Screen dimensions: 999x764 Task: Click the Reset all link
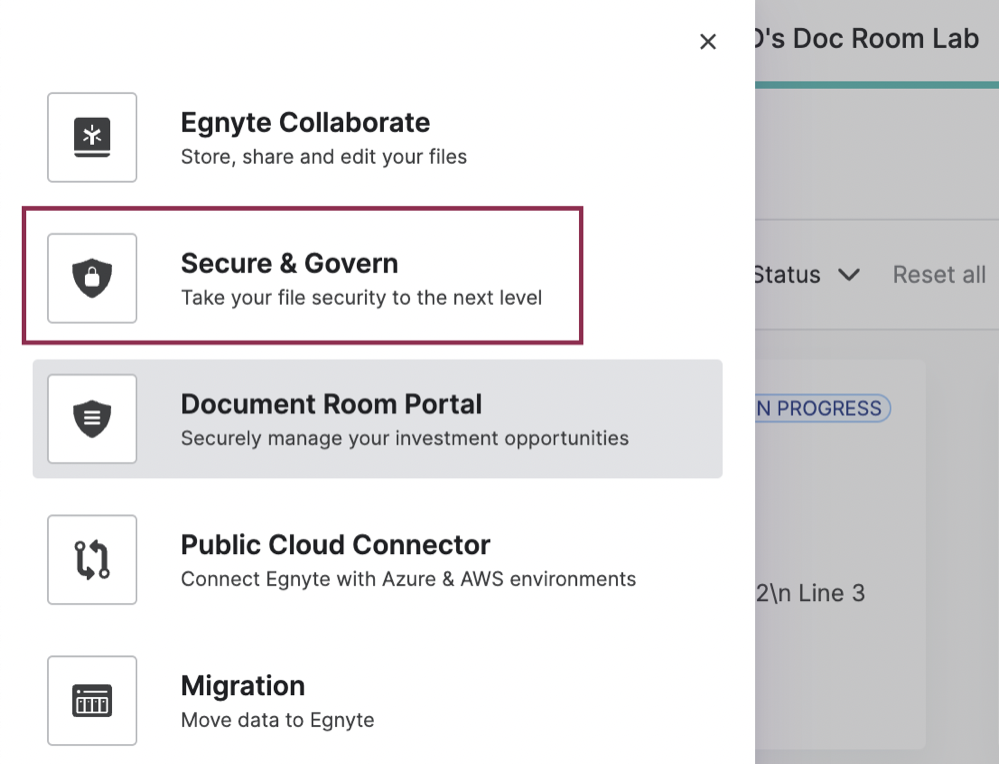[939, 275]
